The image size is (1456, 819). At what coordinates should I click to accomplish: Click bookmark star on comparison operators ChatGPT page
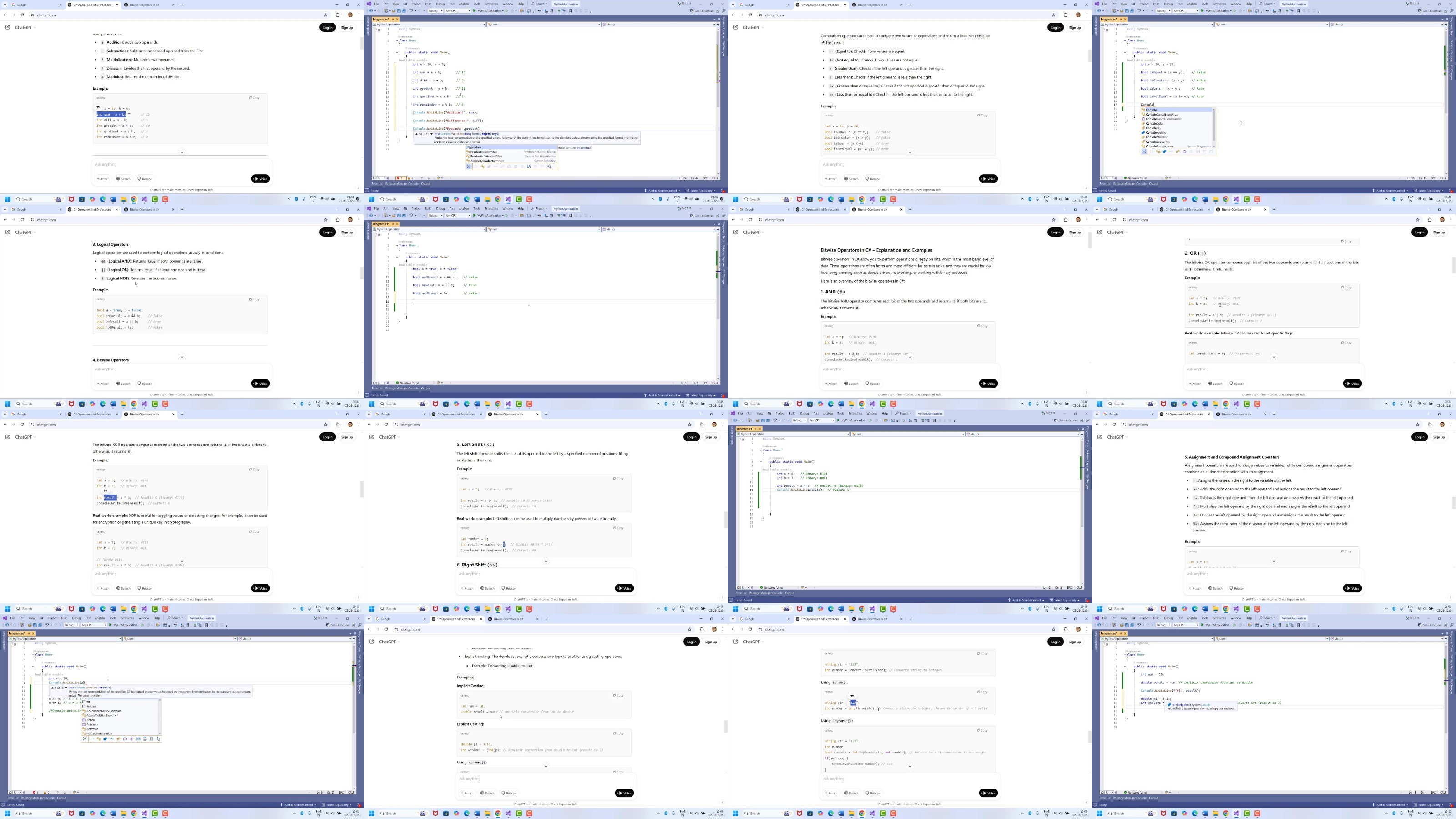1054,15
